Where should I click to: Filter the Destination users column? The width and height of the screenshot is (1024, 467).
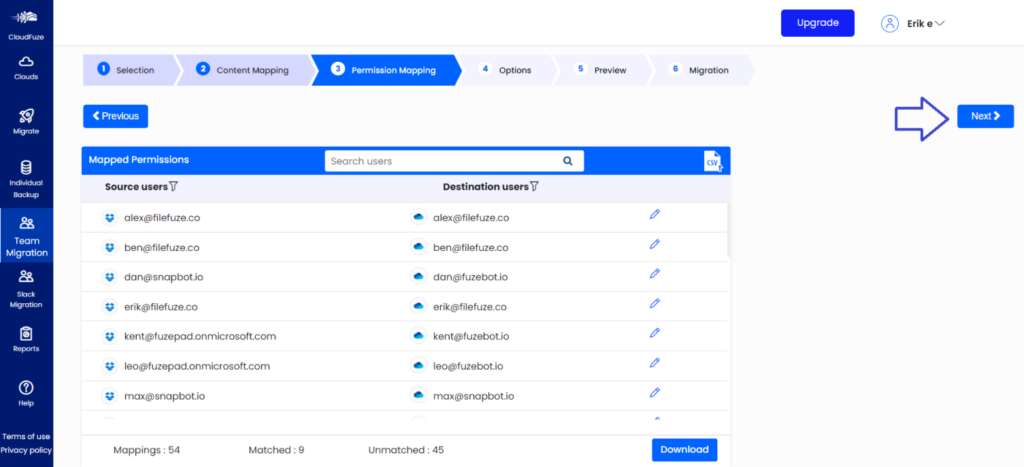click(x=534, y=186)
